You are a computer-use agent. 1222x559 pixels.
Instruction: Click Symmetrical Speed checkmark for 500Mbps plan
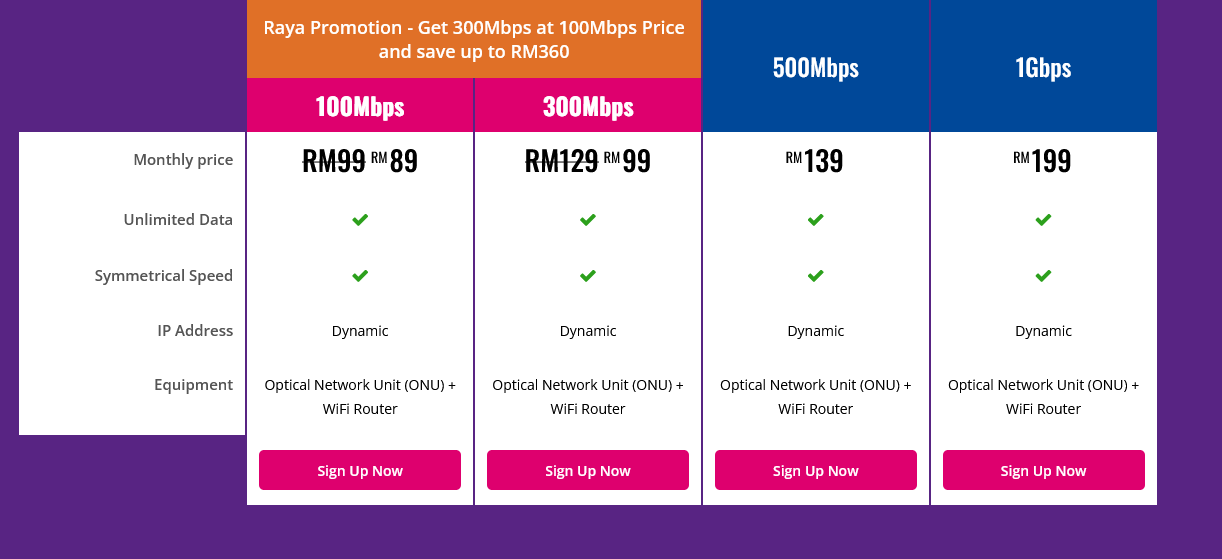click(x=816, y=276)
